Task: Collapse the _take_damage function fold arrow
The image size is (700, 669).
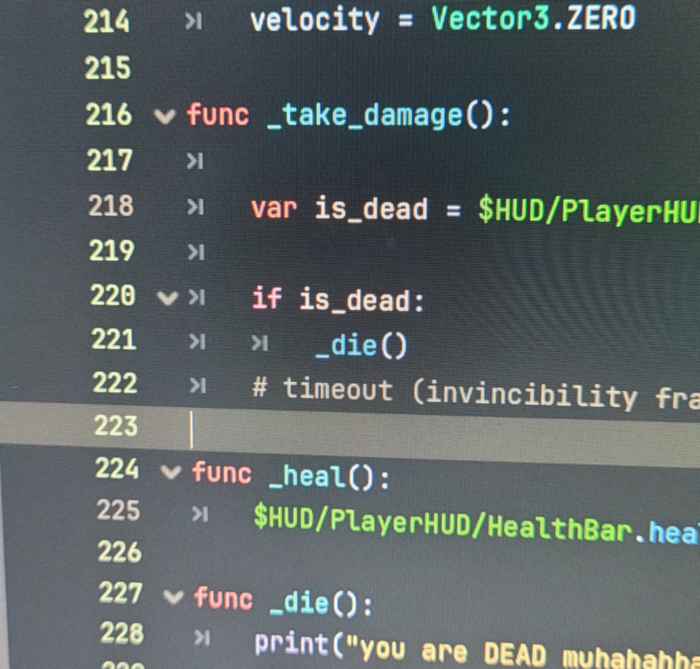Action: point(165,116)
